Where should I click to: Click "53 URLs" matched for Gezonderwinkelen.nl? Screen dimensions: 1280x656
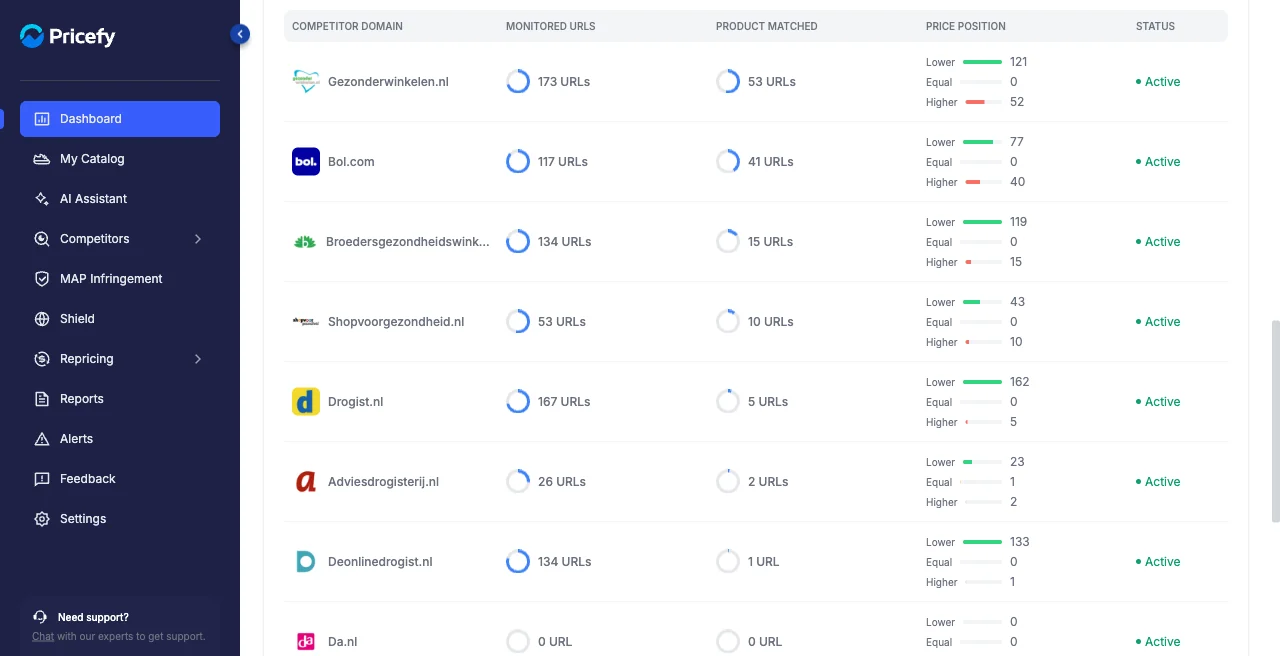point(772,82)
